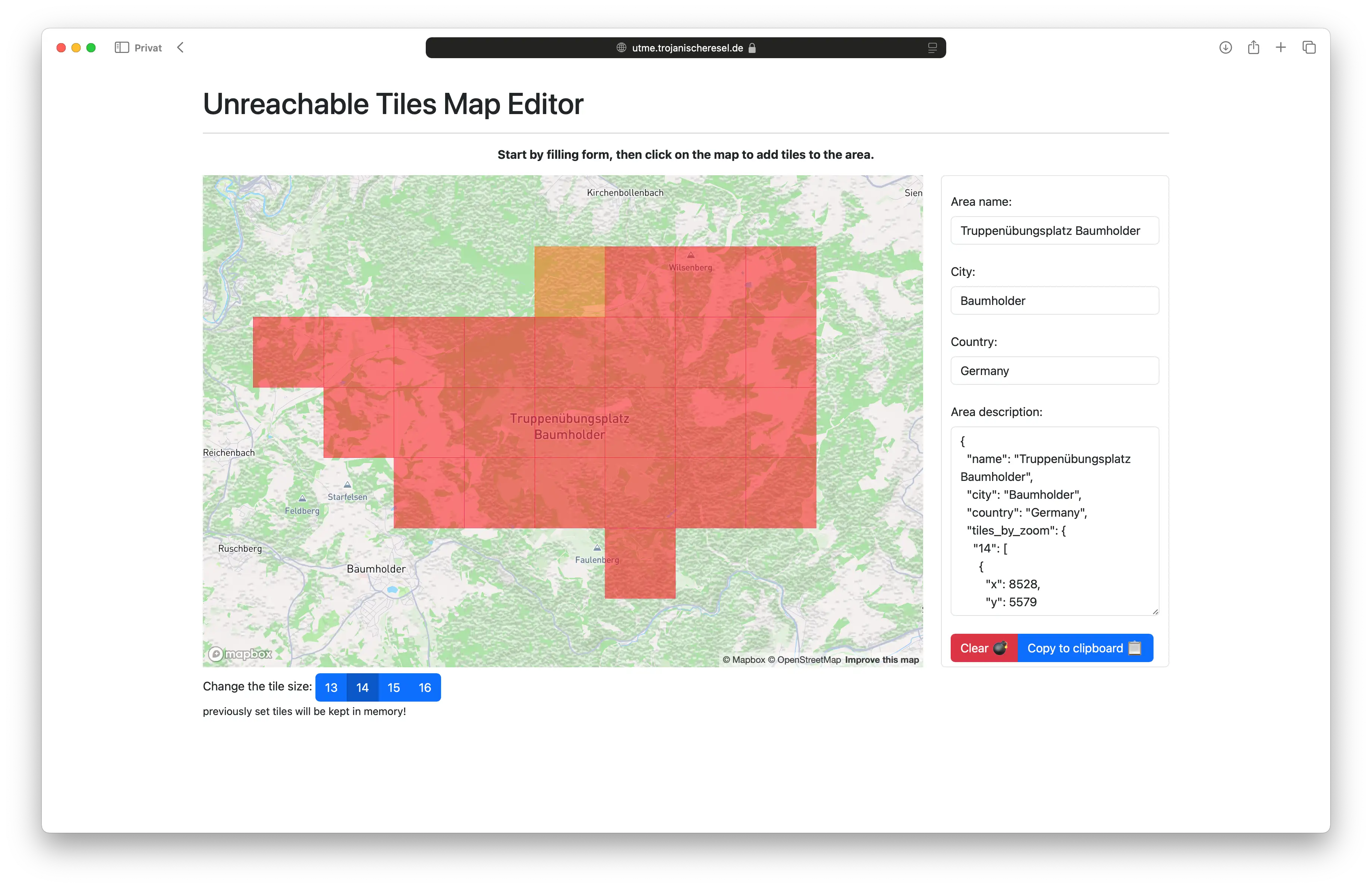Select tile size 13
The height and width of the screenshot is (888, 1372).
331,687
